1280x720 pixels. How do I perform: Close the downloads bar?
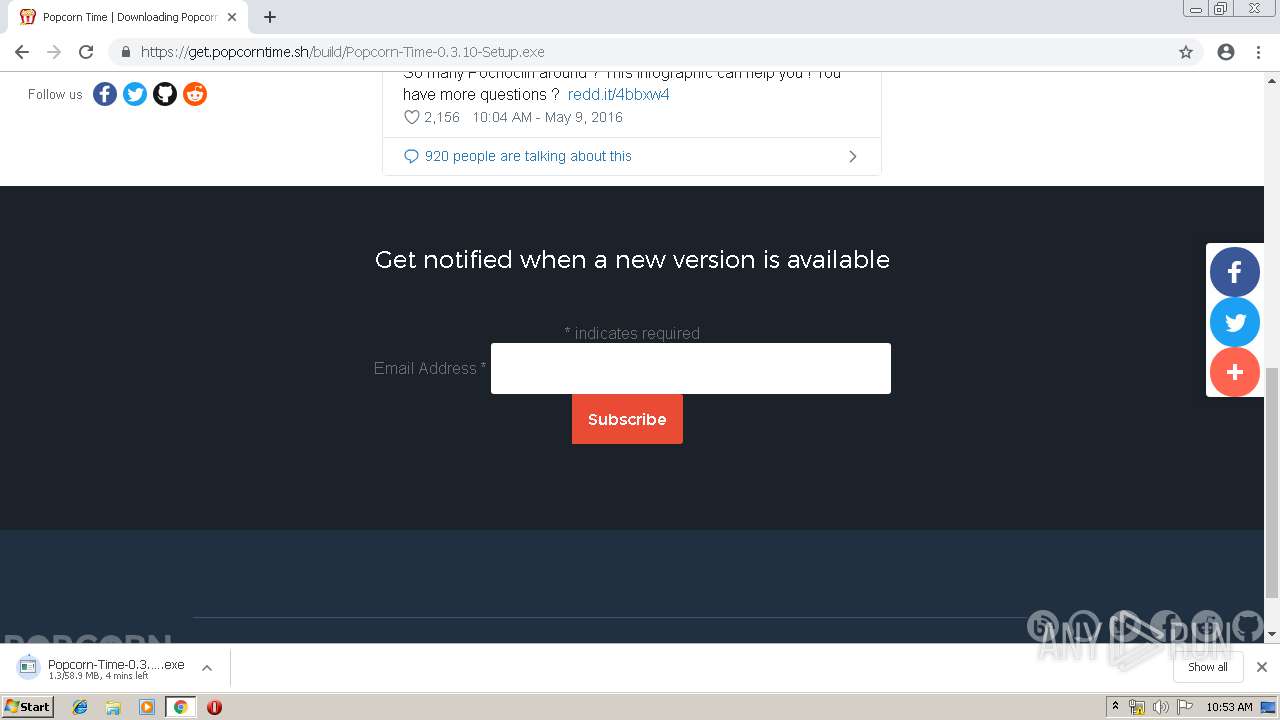1262,667
